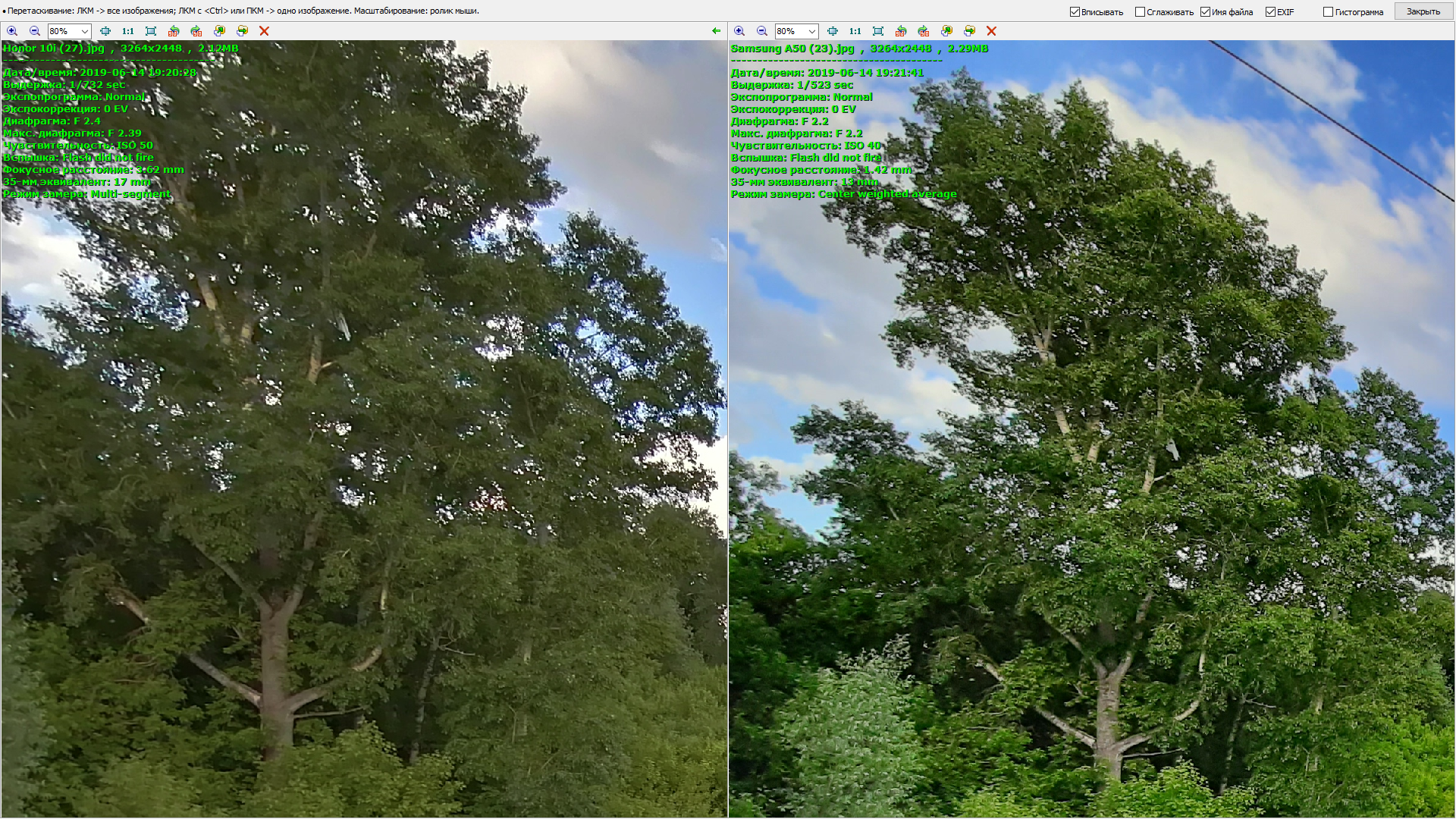Enable the Гистограмма checkbox
Screen dimensions: 1456x819
pyautogui.click(x=1329, y=11)
